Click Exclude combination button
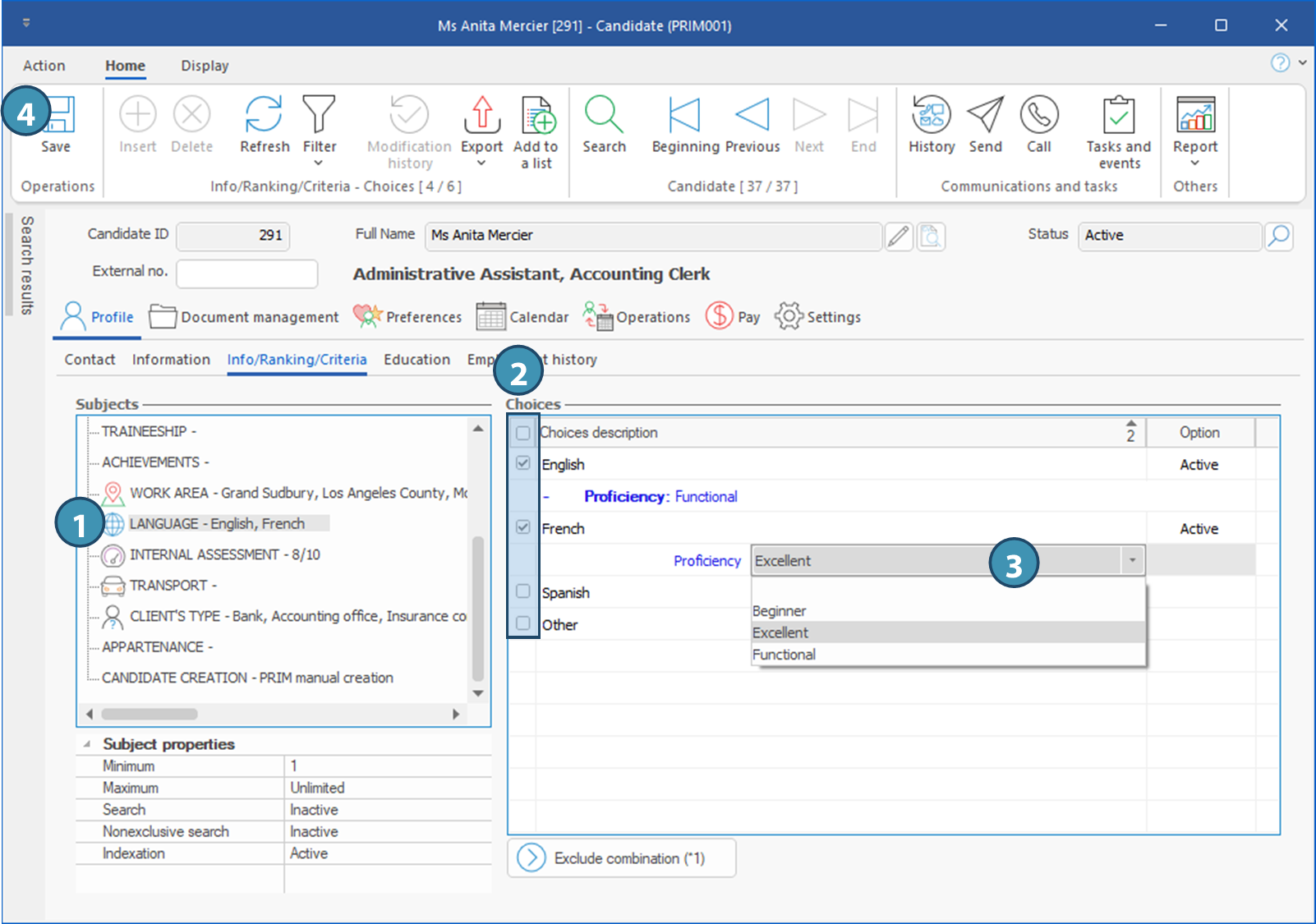This screenshot has height=924, width=1316. click(x=621, y=857)
